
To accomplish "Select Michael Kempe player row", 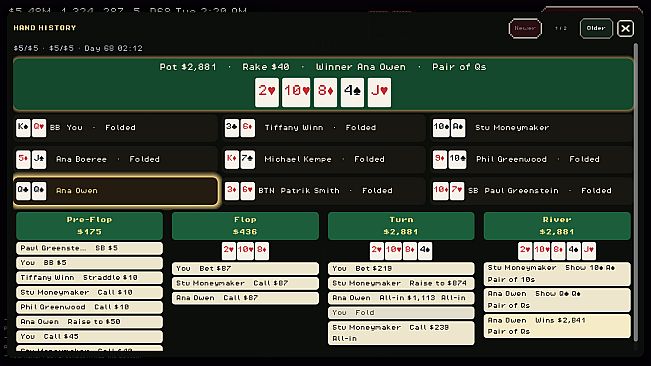I will (324, 159).
